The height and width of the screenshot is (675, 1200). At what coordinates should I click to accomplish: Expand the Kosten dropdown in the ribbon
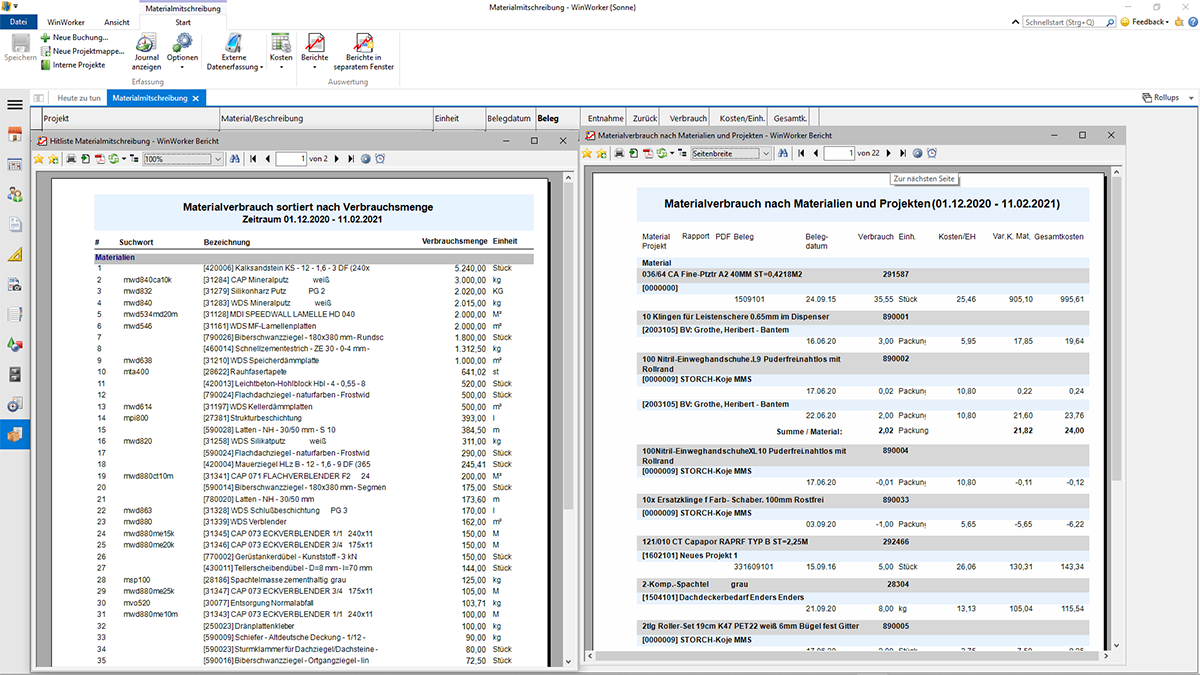tap(281, 58)
